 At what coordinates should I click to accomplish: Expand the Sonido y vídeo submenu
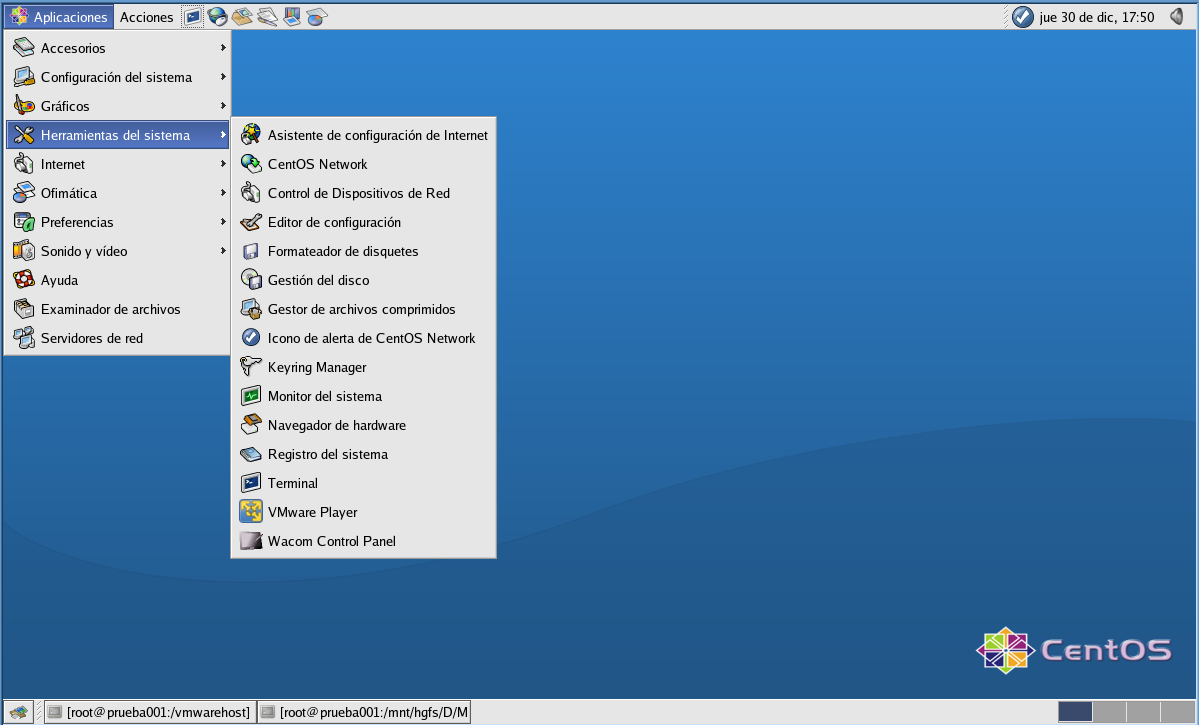[118, 251]
